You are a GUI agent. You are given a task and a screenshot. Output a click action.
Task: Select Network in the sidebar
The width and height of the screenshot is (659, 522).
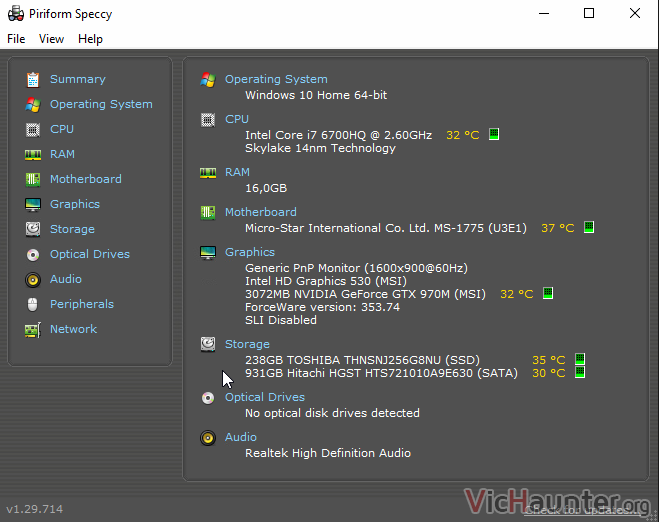74,329
